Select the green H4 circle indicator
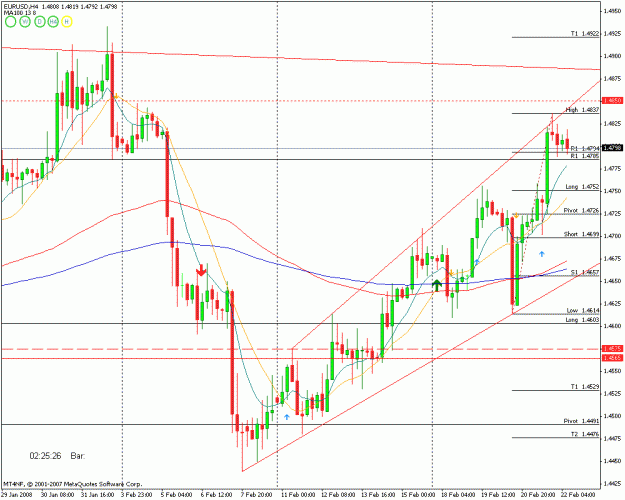Image resolution: width=625 pixels, height=500 pixels. 53,22
